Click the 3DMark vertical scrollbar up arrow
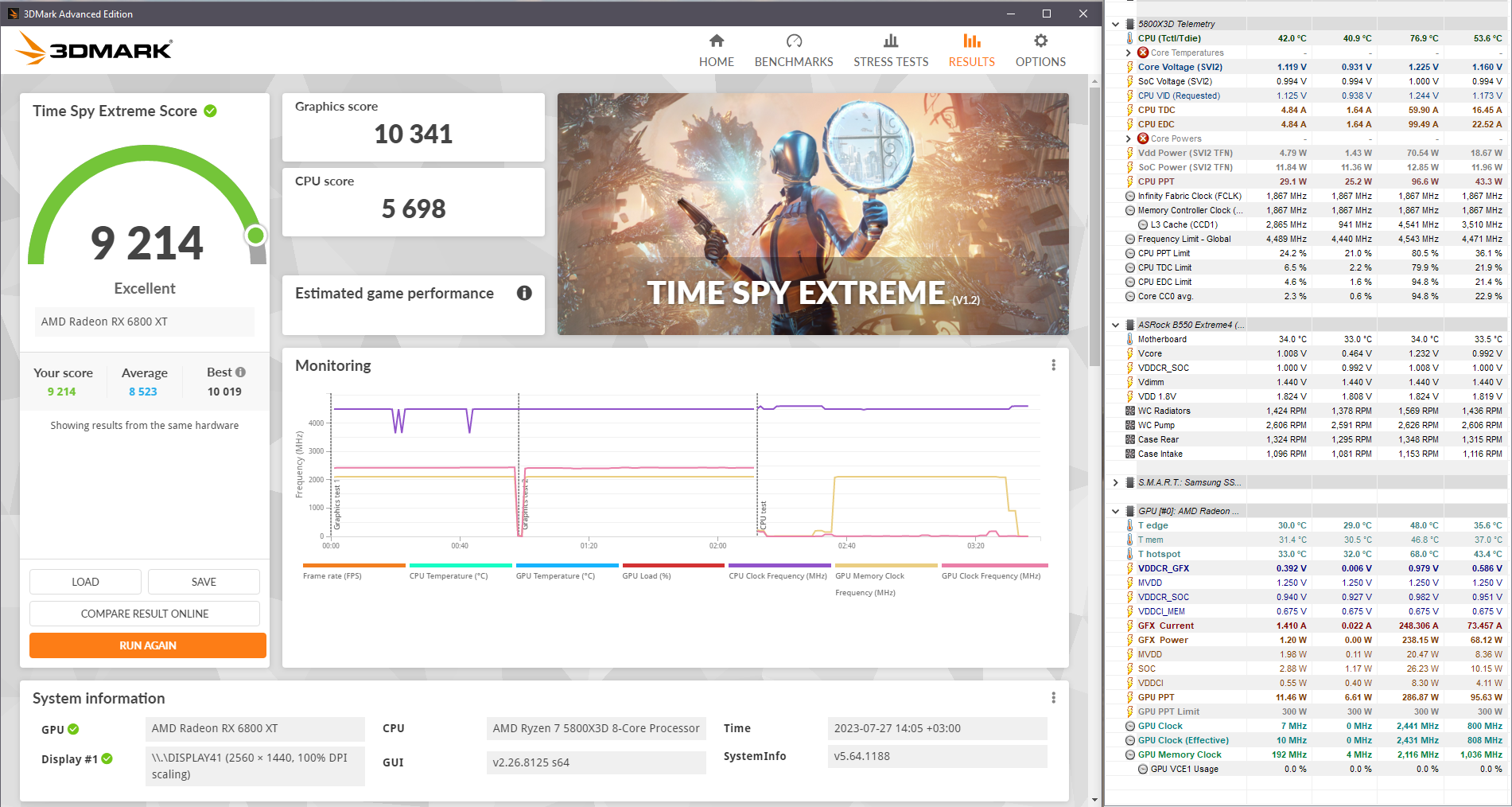 pos(1094,80)
